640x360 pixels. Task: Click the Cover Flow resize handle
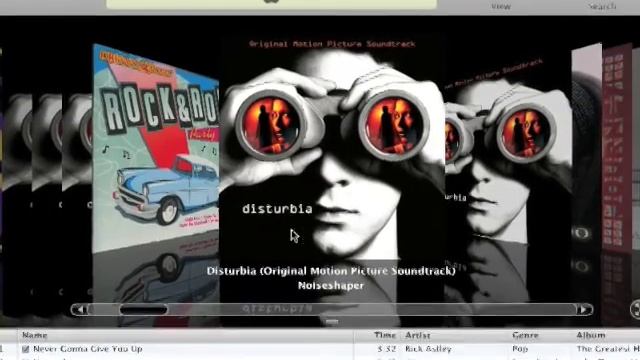pyautogui.click(x=332, y=322)
